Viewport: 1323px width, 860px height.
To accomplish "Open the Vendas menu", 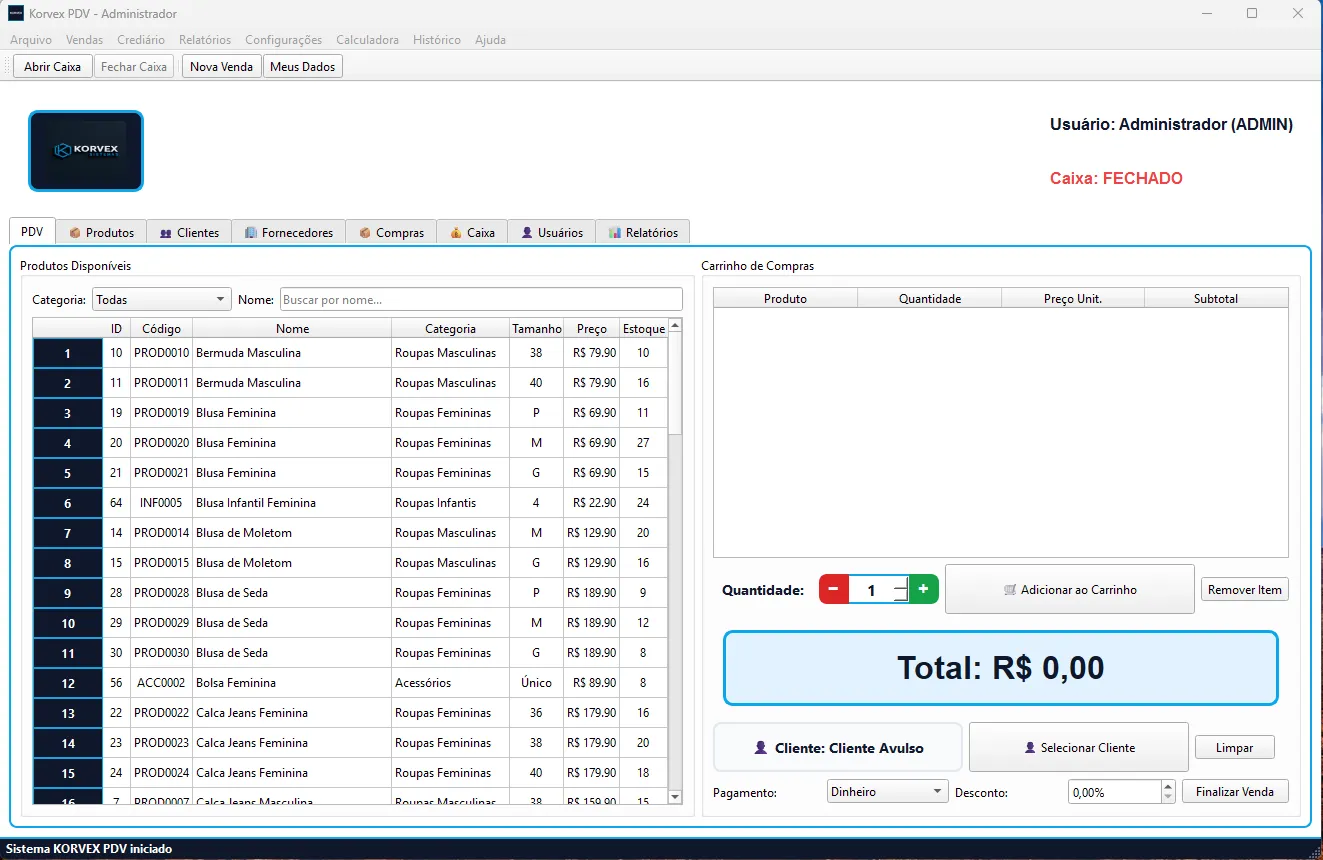I will (x=84, y=40).
